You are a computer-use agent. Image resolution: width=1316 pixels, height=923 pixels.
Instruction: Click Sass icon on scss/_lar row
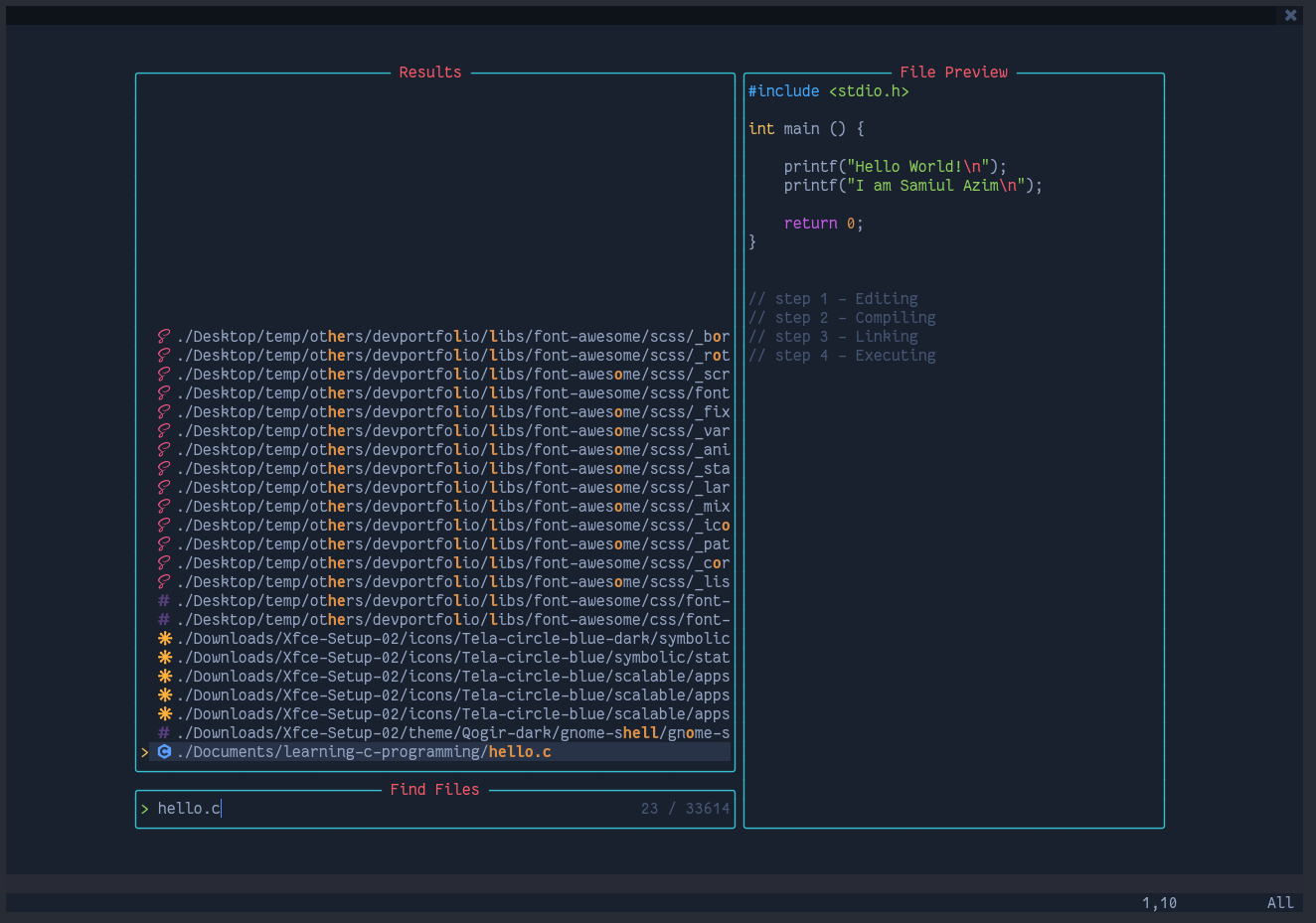[x=164, y=488]
